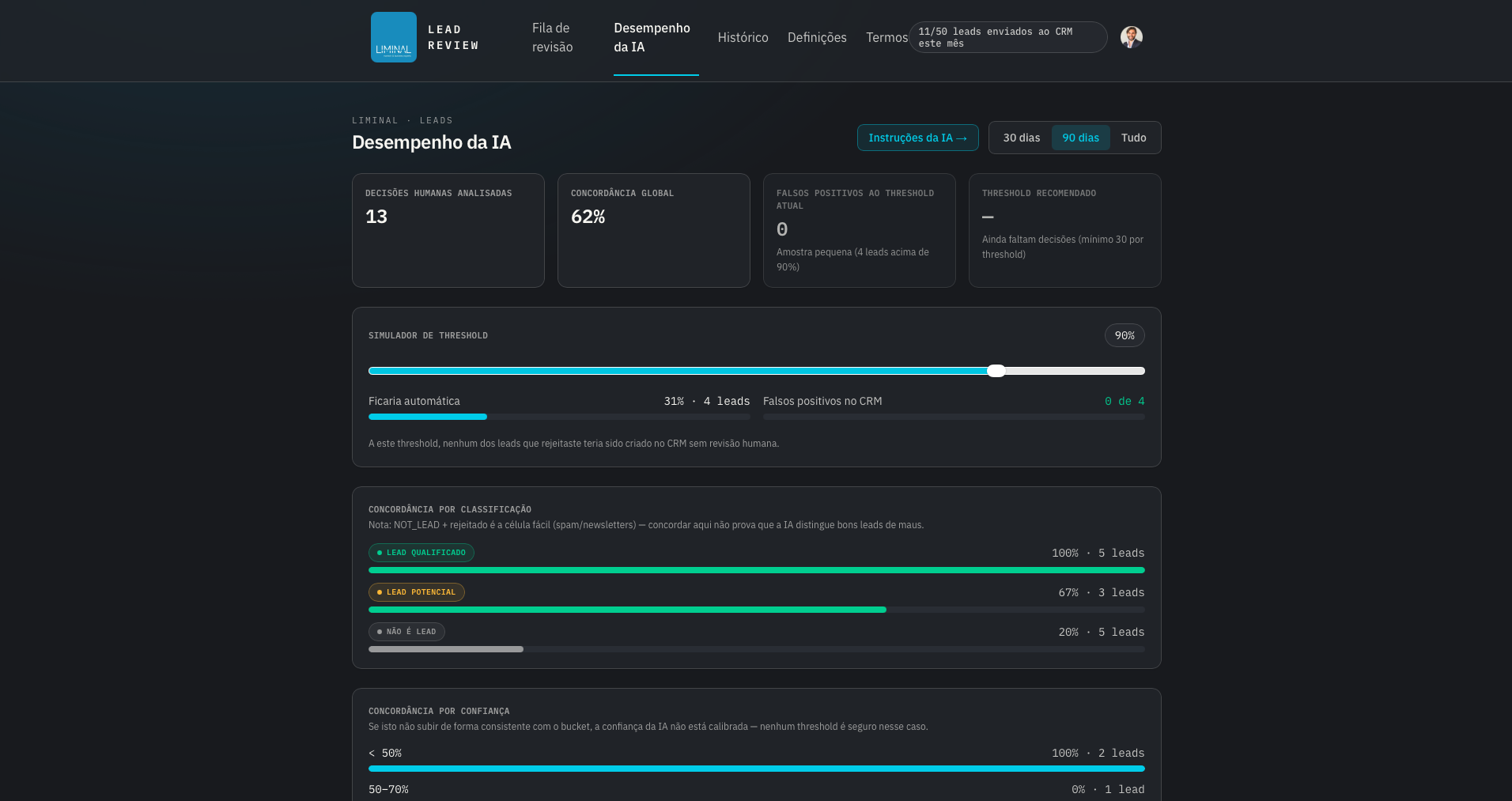Click the '31% · 4 leads' value
This screenshot has height=801, width=1512.
pos(707,401)
